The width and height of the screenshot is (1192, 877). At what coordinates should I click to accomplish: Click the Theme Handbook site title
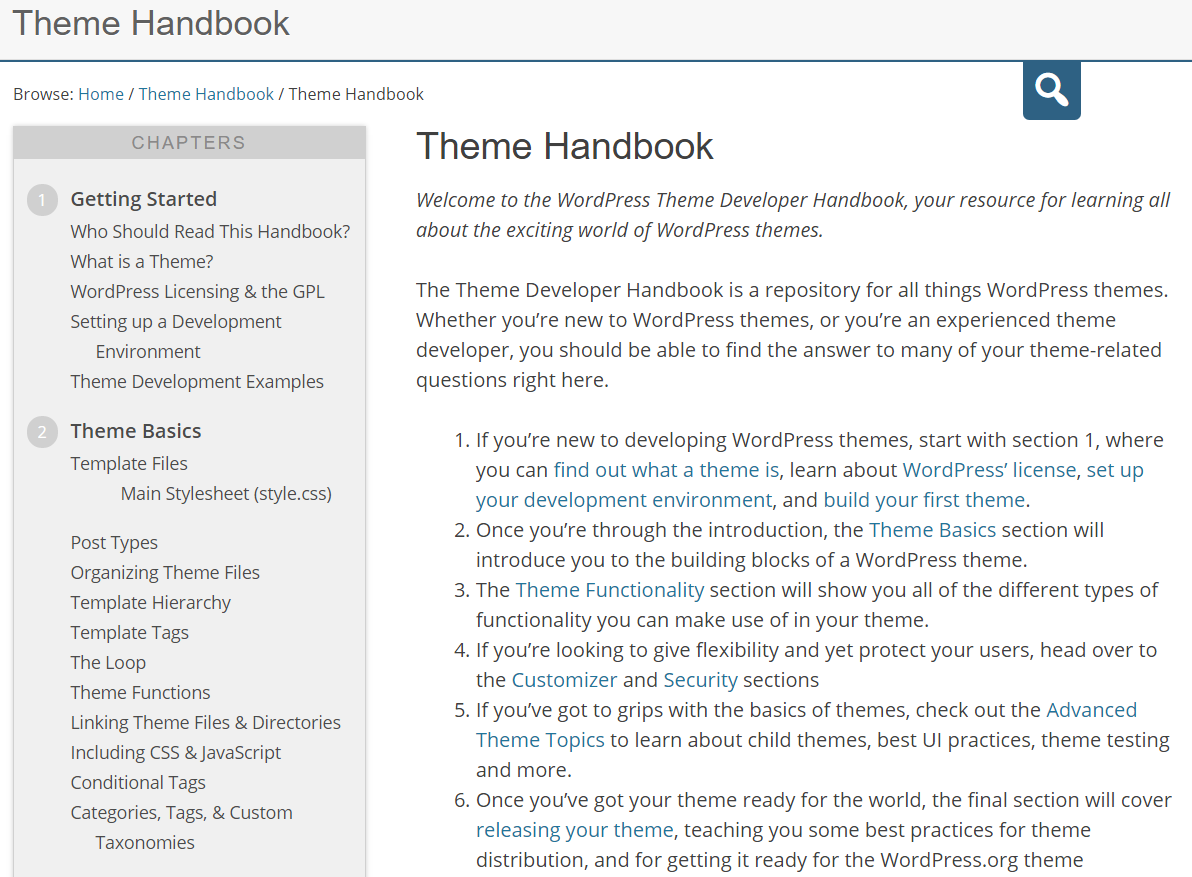[x=151, y=24]
